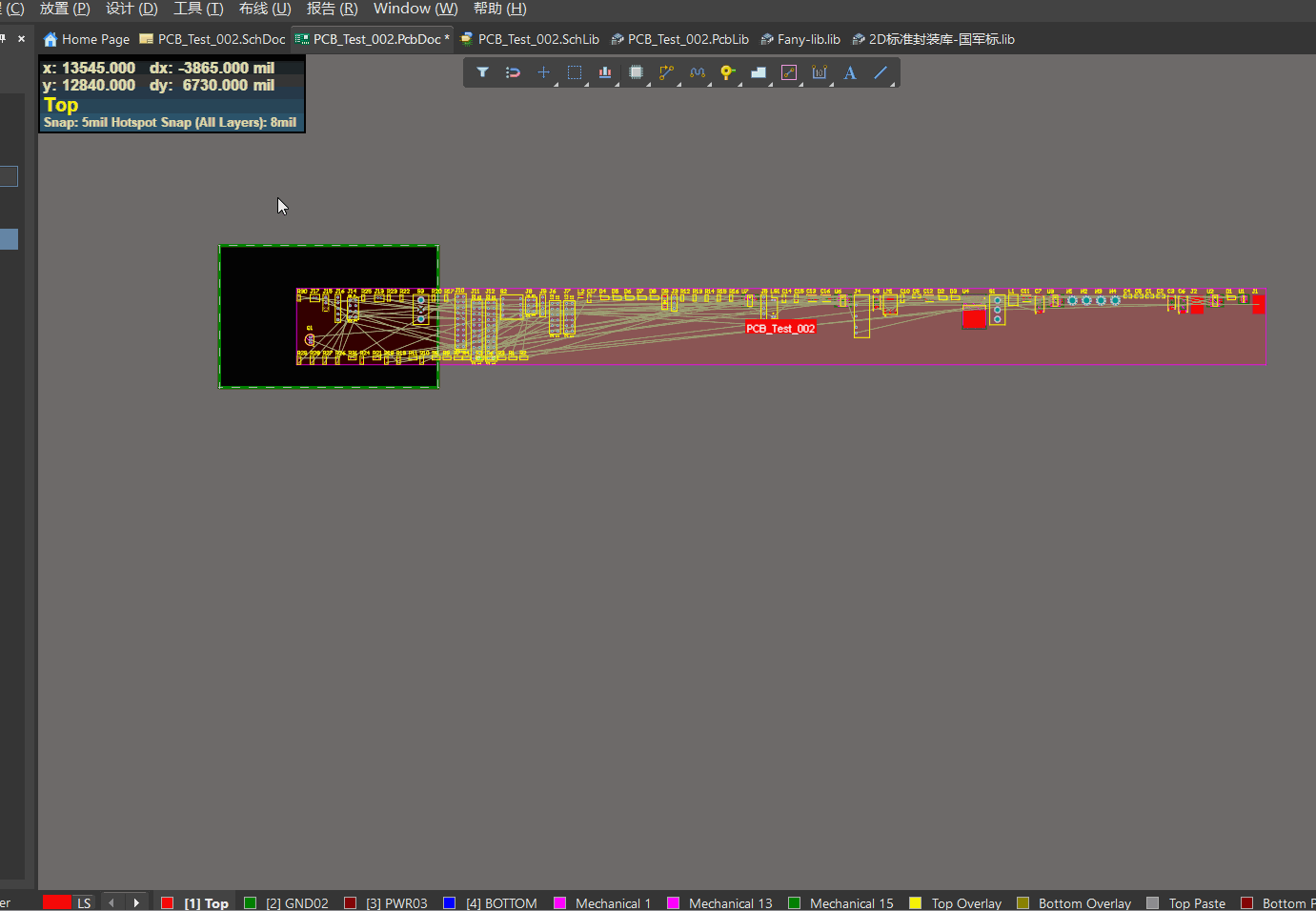Switch to the PCB_Test_002.SchDoc tab
This screenshot has width=1316, height=911.
tap(213, 39)
